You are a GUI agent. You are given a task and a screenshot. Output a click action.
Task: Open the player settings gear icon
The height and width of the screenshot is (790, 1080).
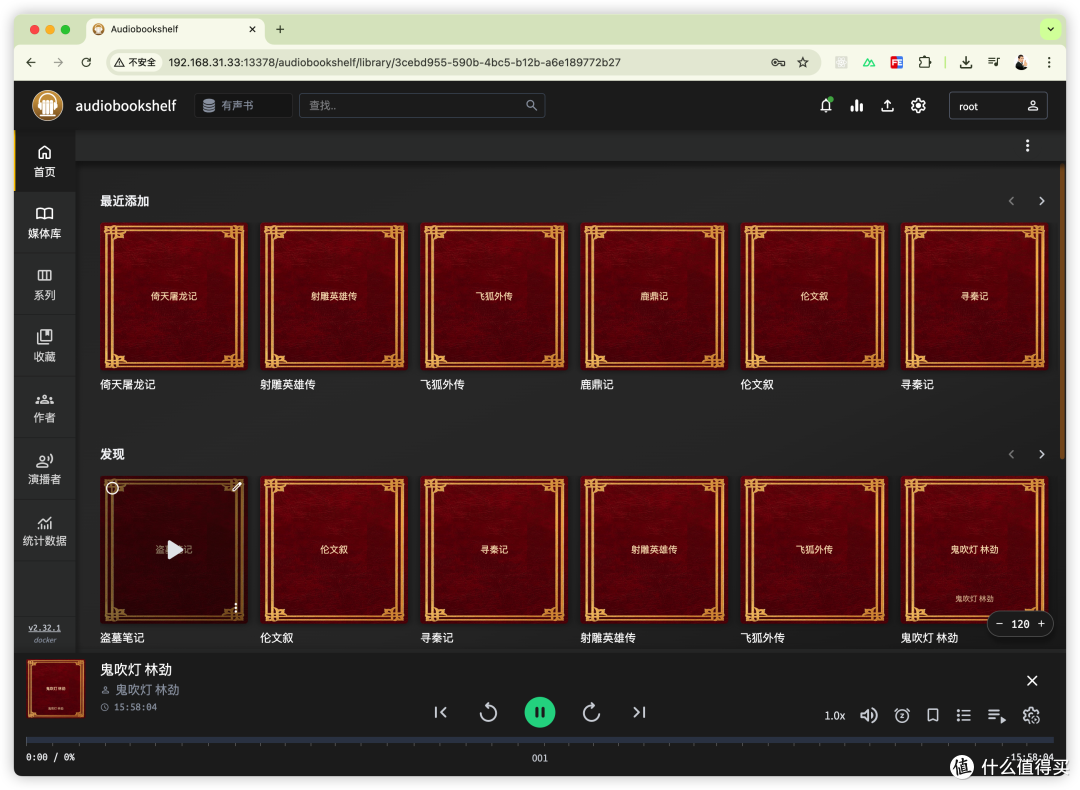click(x=1031, y=715)
